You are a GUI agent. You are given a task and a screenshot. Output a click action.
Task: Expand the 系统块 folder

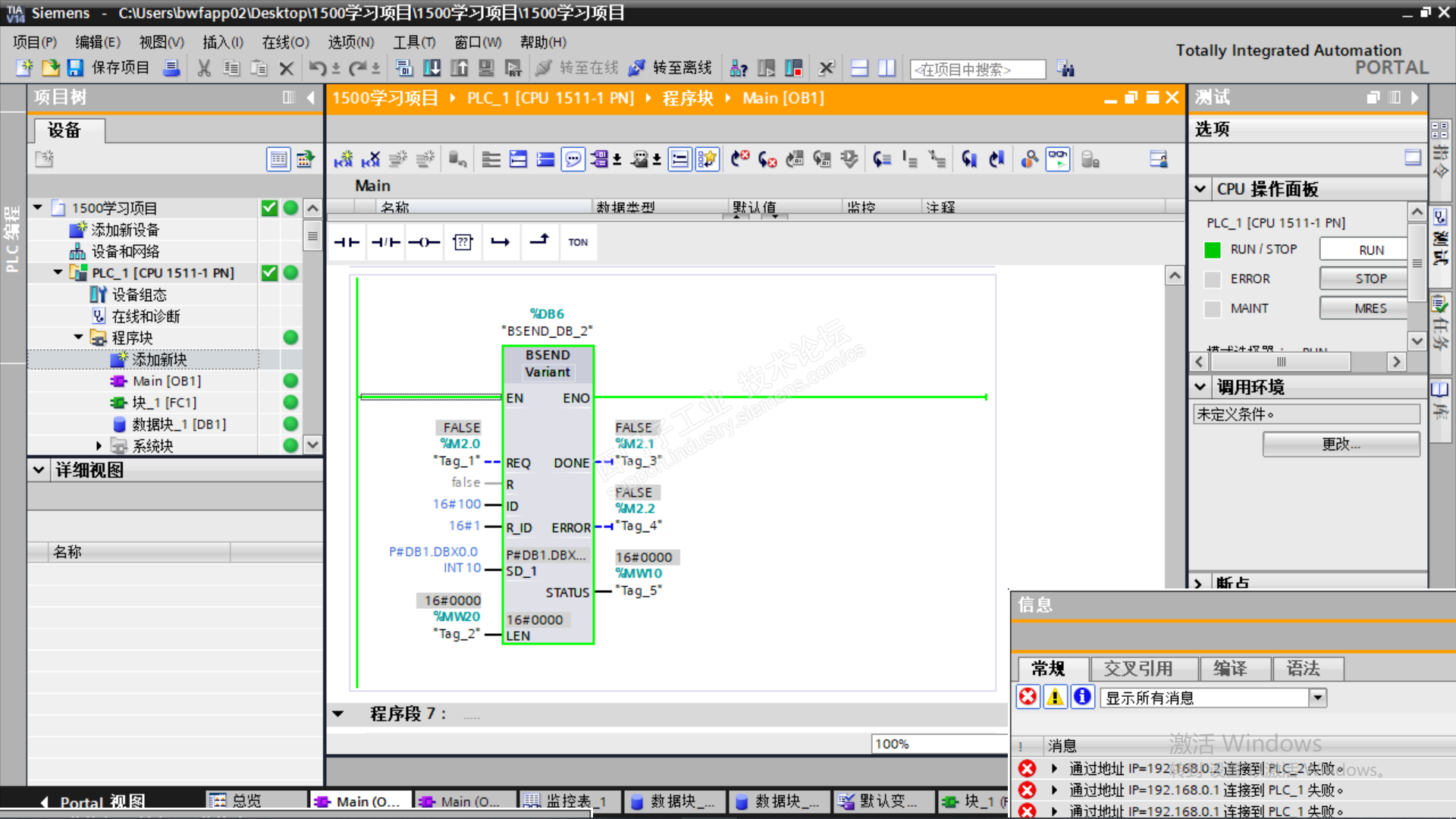click(99, 446)
